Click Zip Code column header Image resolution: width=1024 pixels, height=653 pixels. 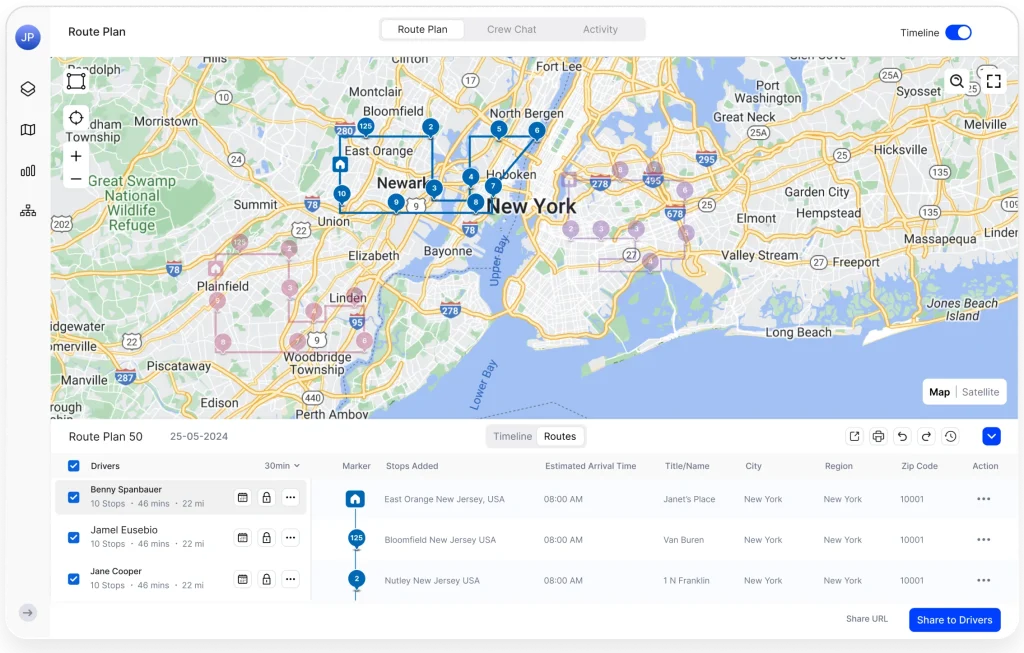tap(919, 466)
